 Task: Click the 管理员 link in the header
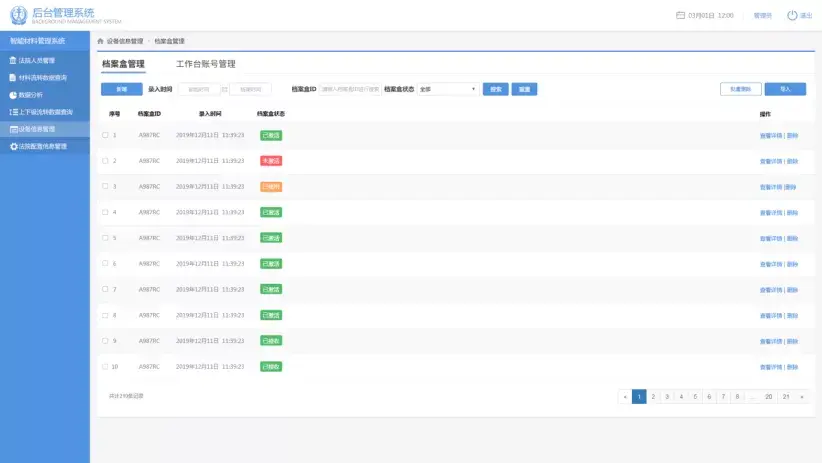763,16
